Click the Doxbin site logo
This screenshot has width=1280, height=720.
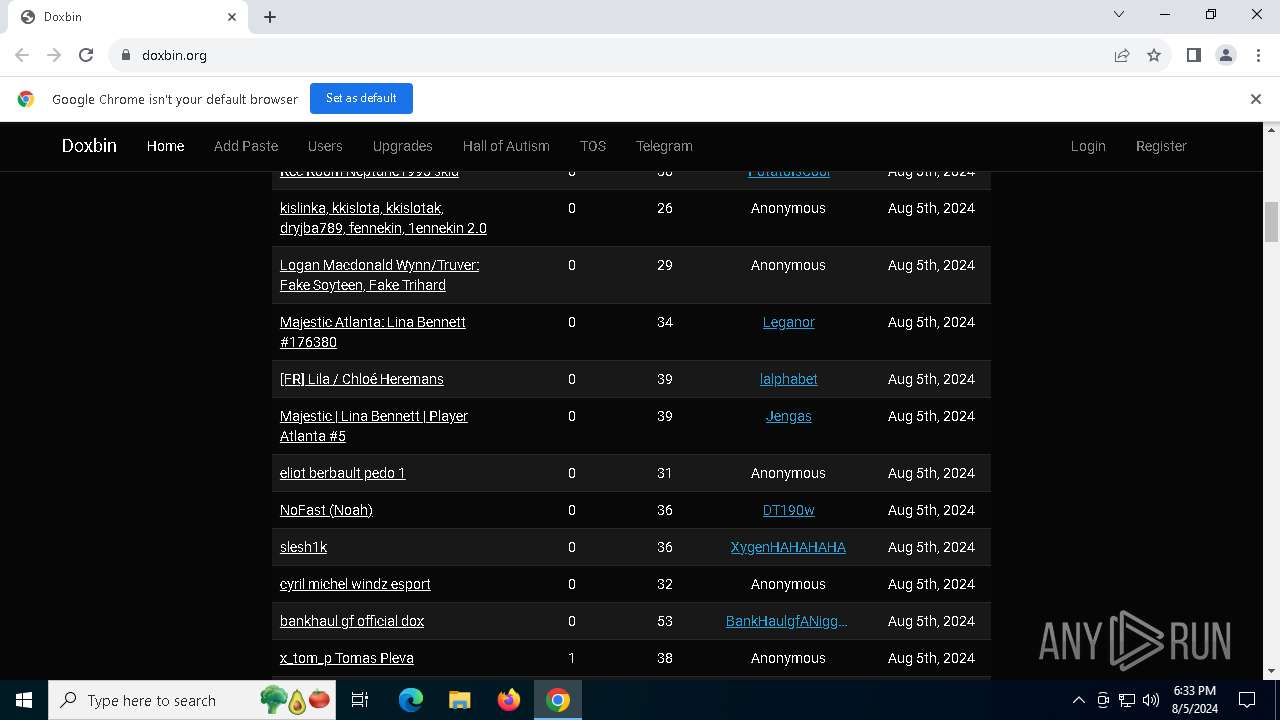pyautogui.click(x=89, y=146)
